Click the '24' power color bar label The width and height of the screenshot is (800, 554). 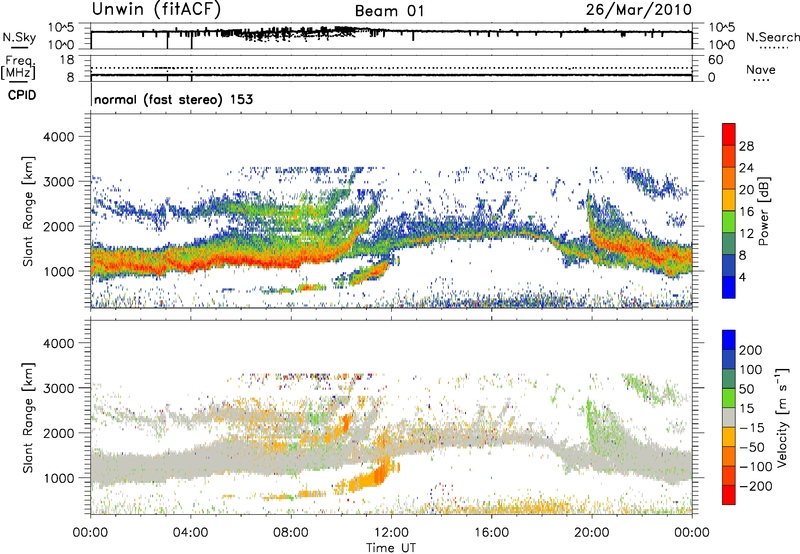pyautogui.click(x=746, y=168)
